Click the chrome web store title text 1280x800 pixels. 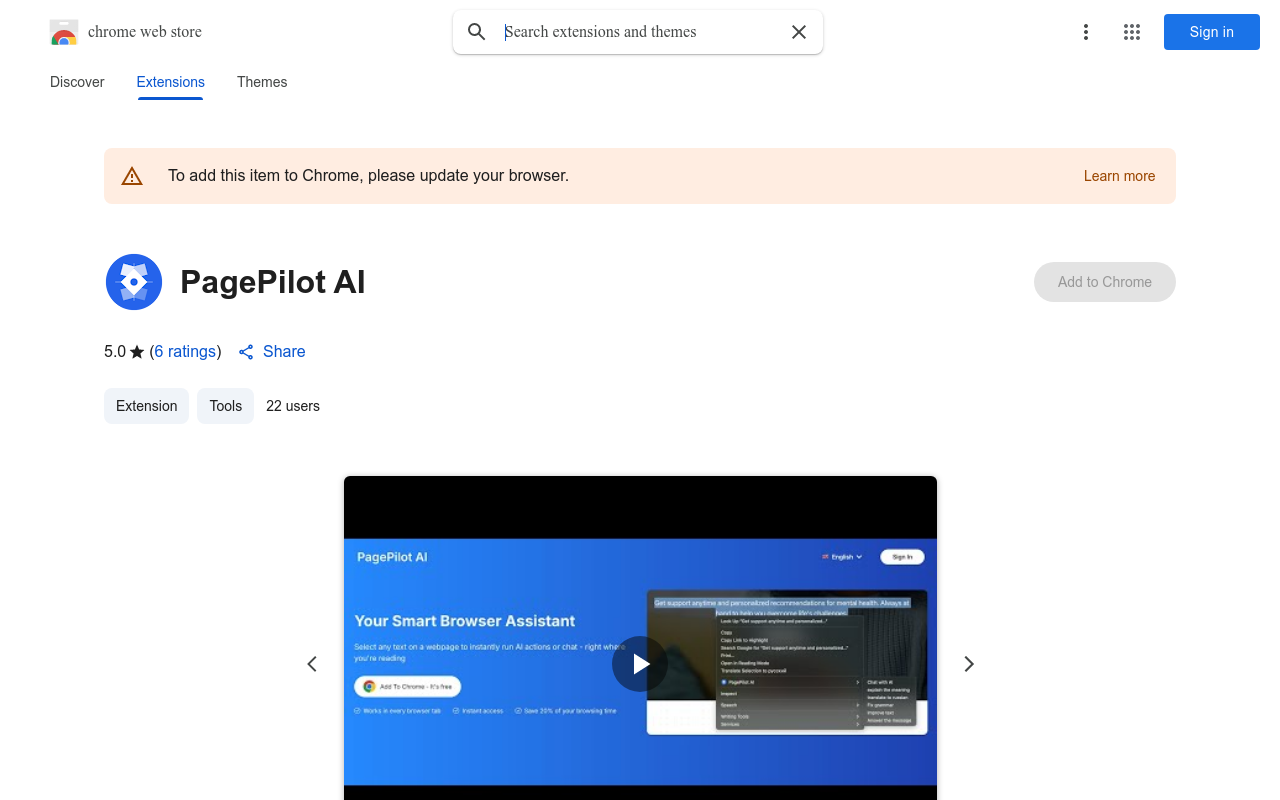(145, 32)
